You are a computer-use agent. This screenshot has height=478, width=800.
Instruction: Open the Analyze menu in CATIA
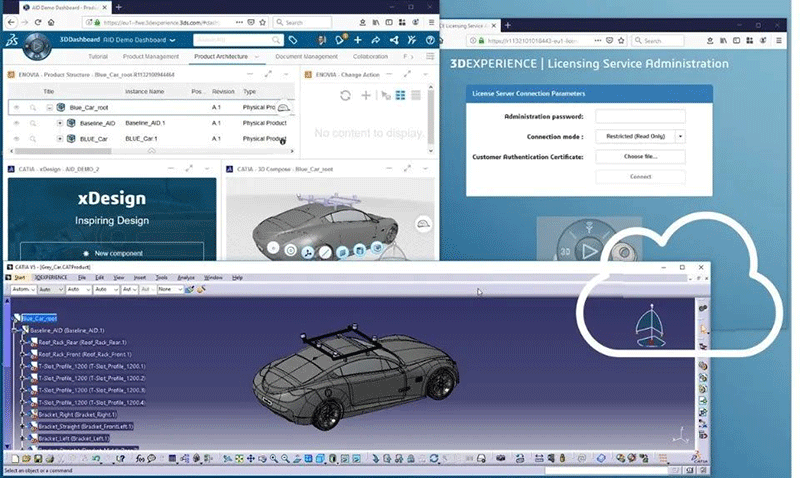186,278
